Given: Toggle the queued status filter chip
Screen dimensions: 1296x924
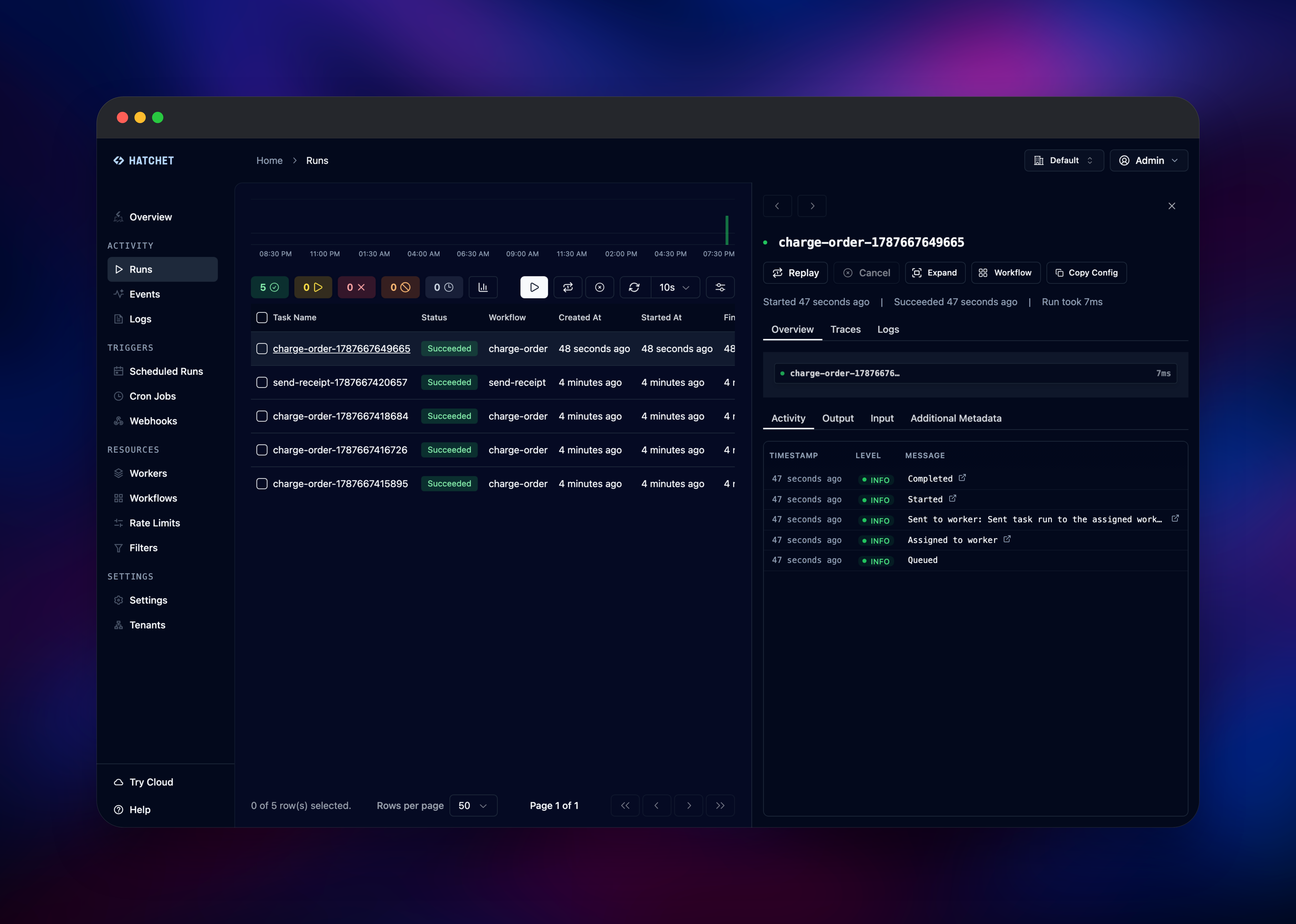Looking at the screenshot, I should tap(444, 287).
